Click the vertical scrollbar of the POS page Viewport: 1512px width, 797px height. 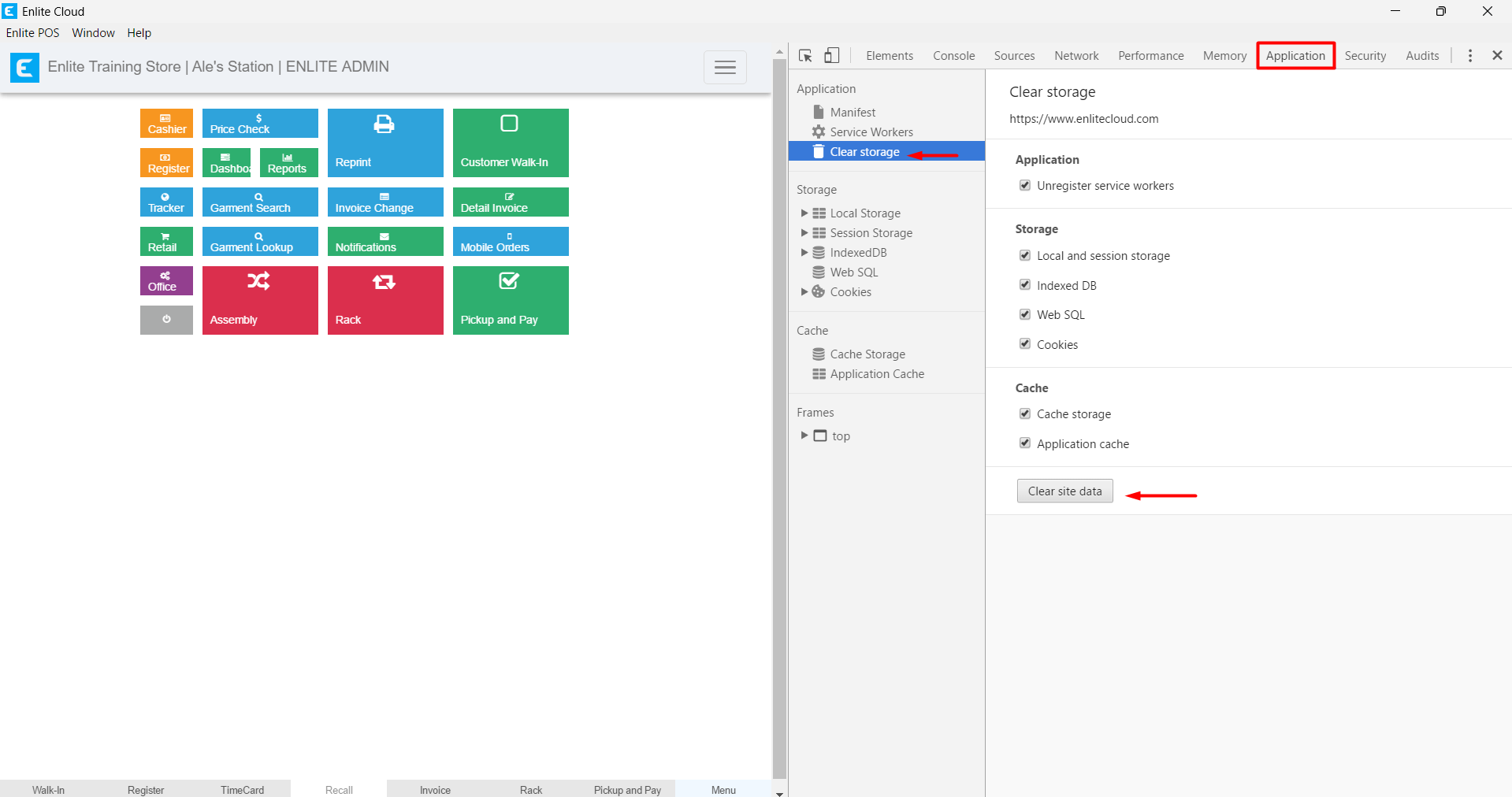(x=779, y=394)
